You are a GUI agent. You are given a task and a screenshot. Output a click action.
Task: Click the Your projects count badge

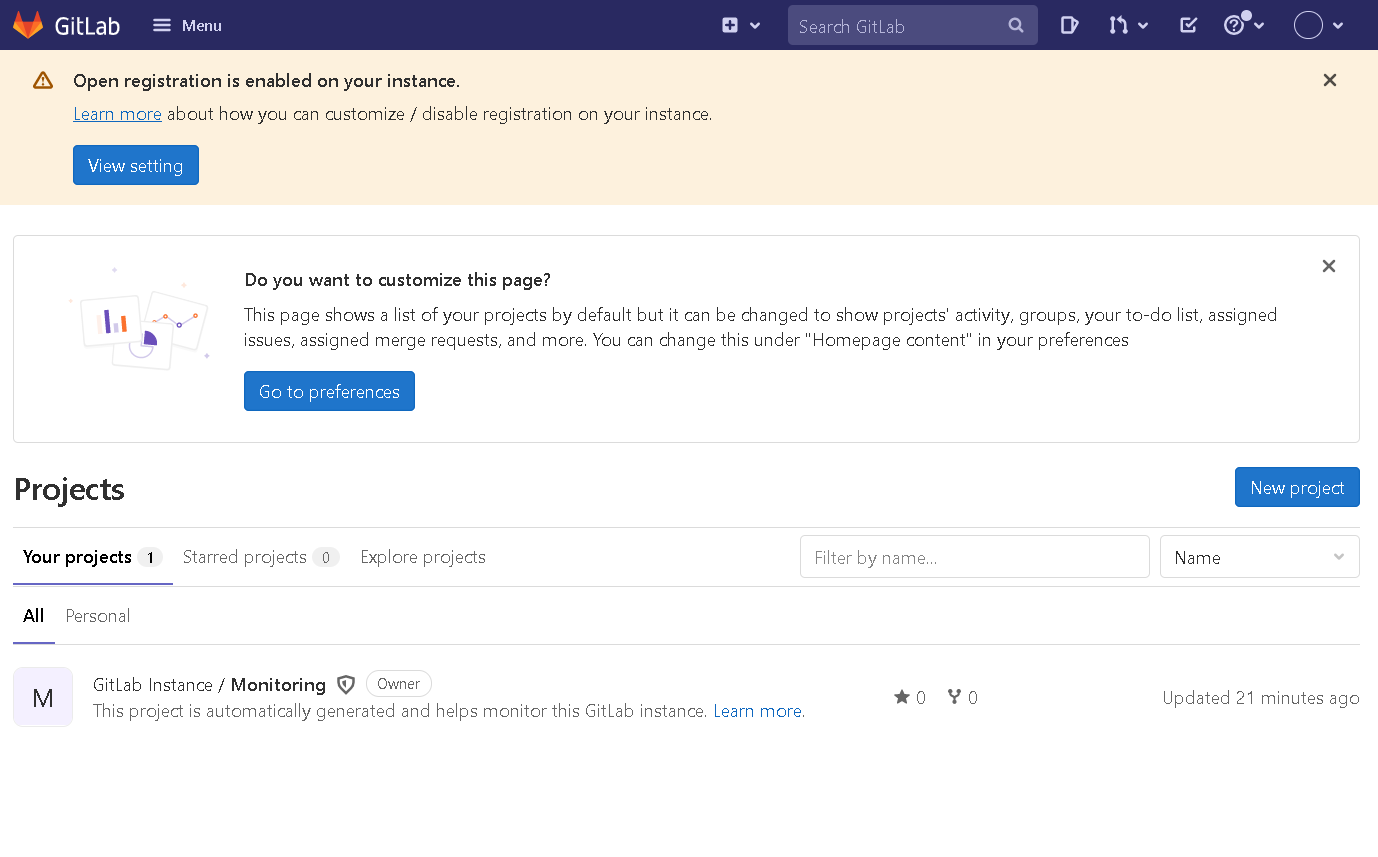pyautogui.click(x=150, y=558)
